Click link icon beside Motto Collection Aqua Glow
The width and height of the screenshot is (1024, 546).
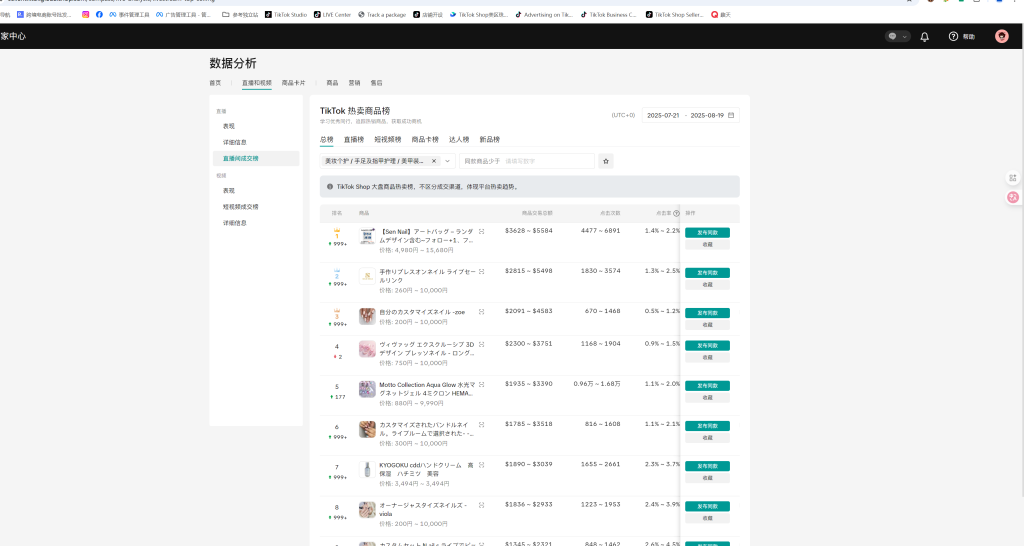tap(481, 385)
